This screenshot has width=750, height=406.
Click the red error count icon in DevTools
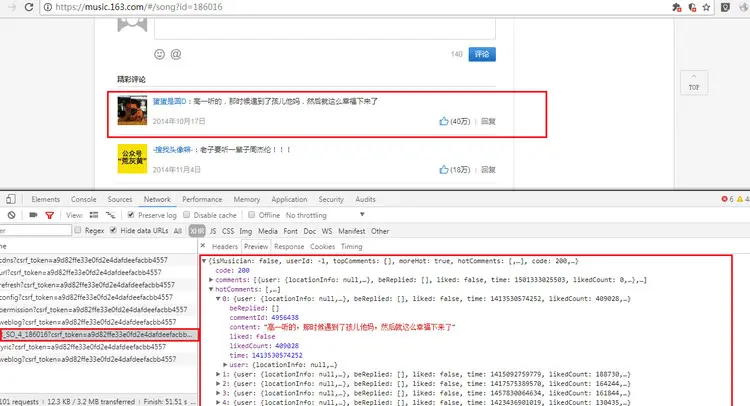[724, 199]
